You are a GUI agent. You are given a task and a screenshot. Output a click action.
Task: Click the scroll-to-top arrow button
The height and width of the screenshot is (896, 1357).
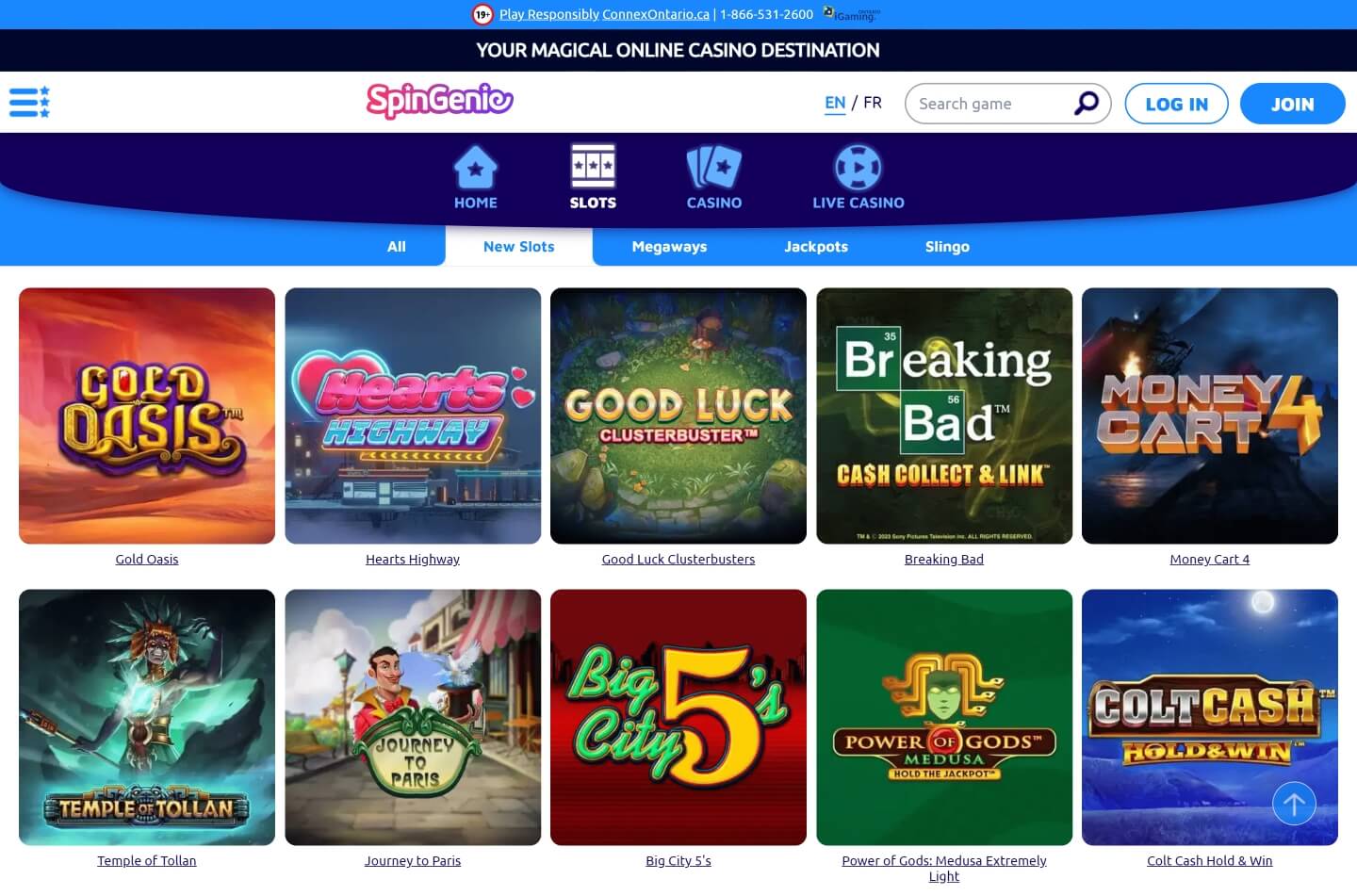pyautogui.click(x=1294, y=804)
